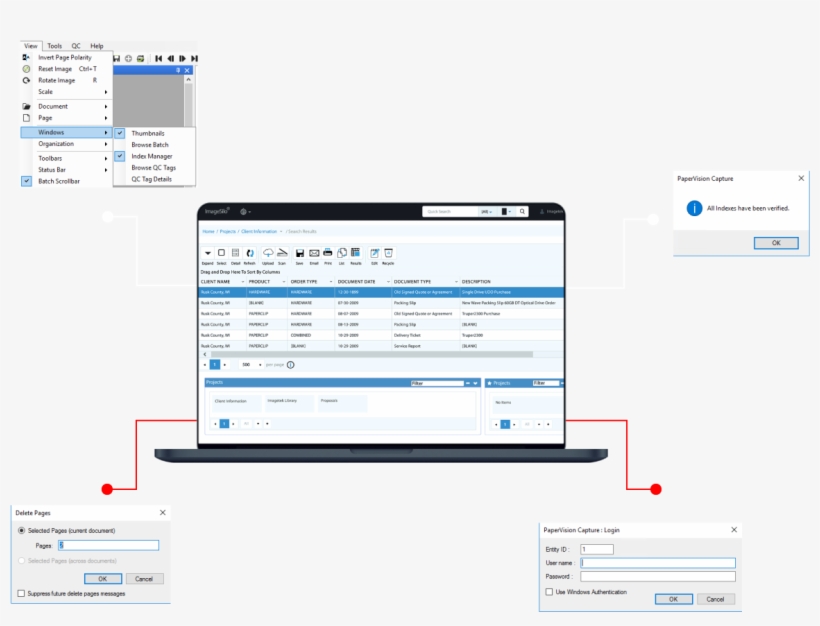The width and height of the screenshot is (820, 626).
Task: Open the Help menu
Action: point(97,46)
